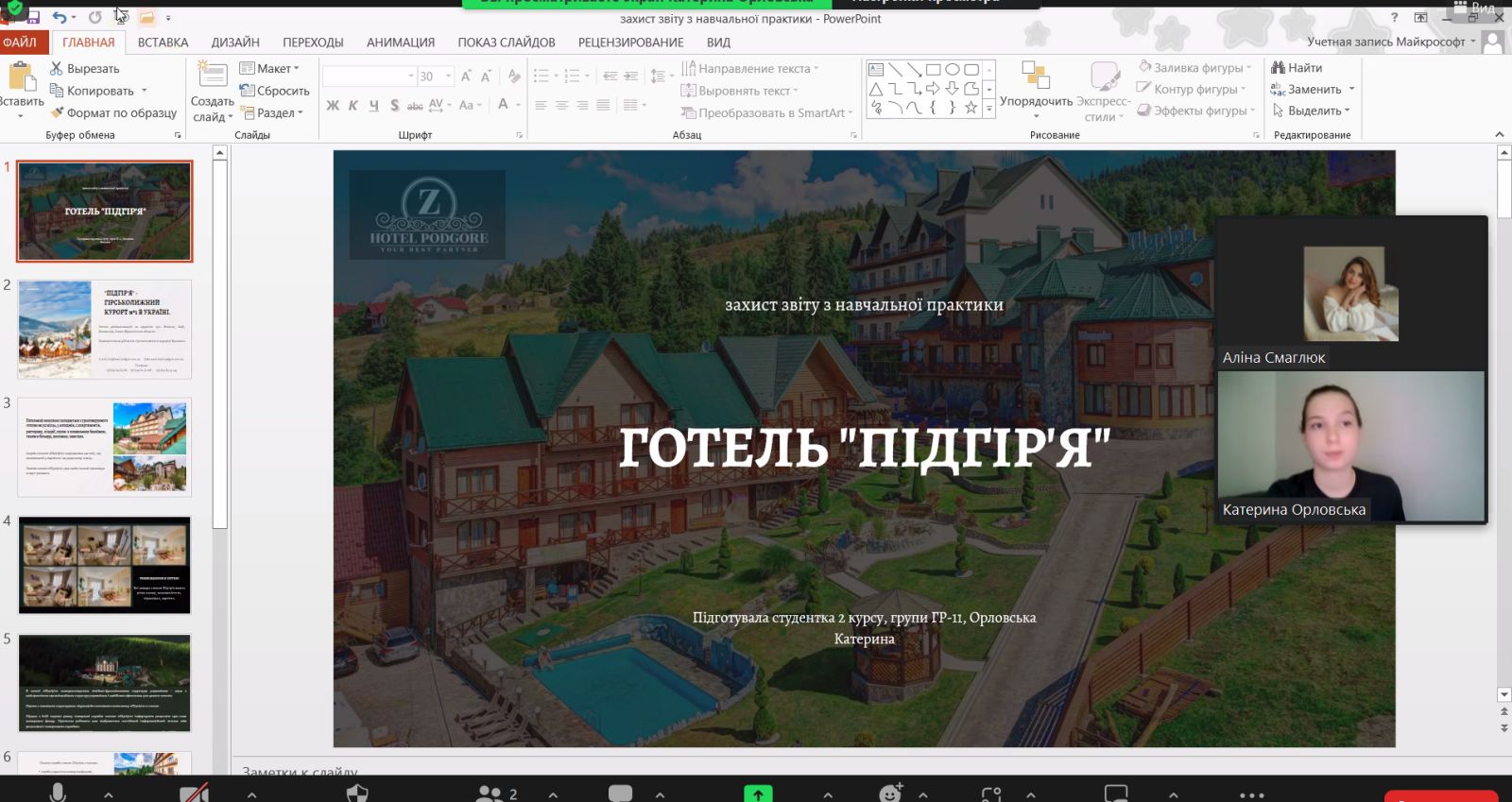Toggle align text left
The width and height of the screenshot is (1512, 802).
(x=541, y=105)
